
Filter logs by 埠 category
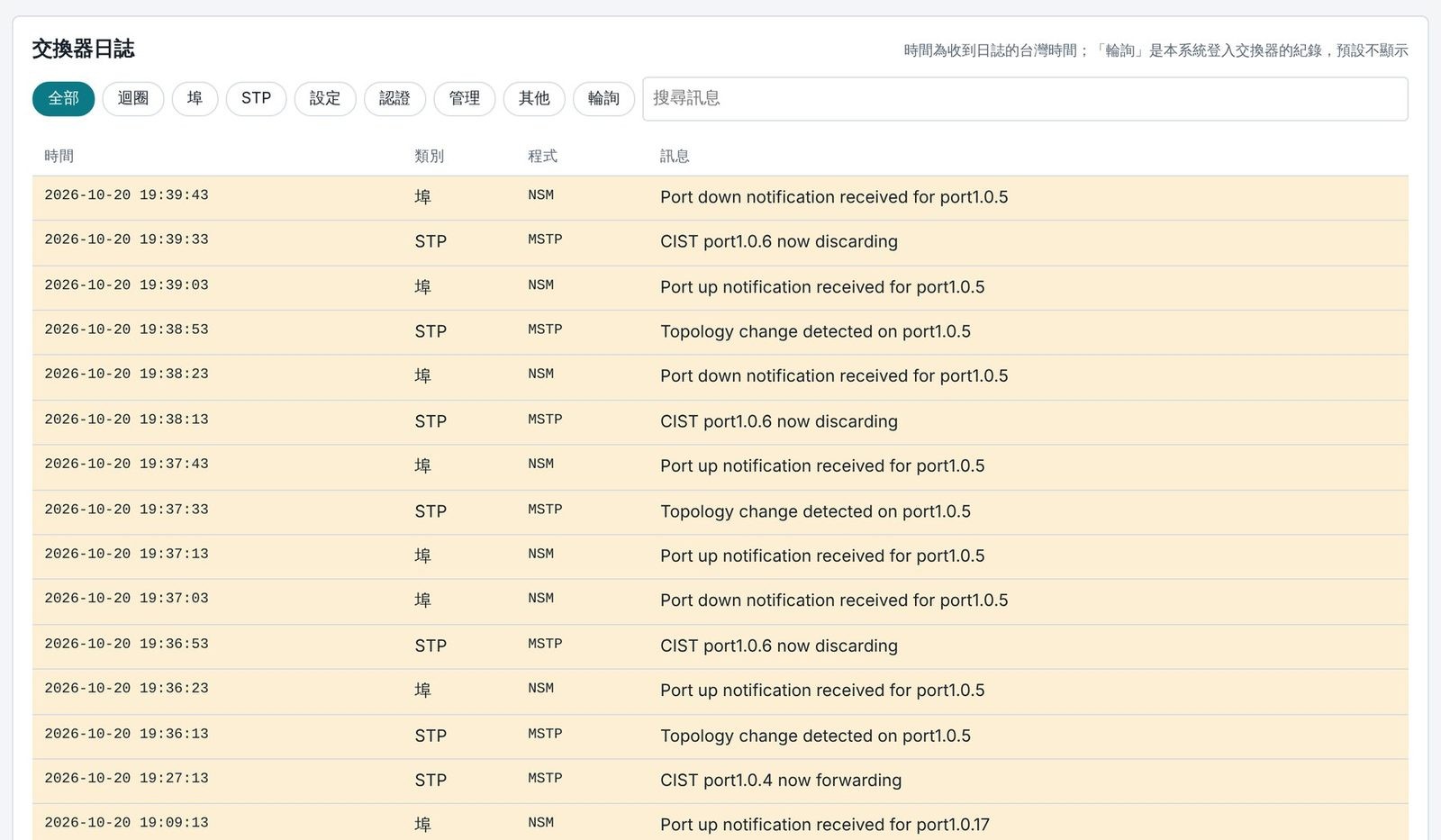(x=195, y=98)
